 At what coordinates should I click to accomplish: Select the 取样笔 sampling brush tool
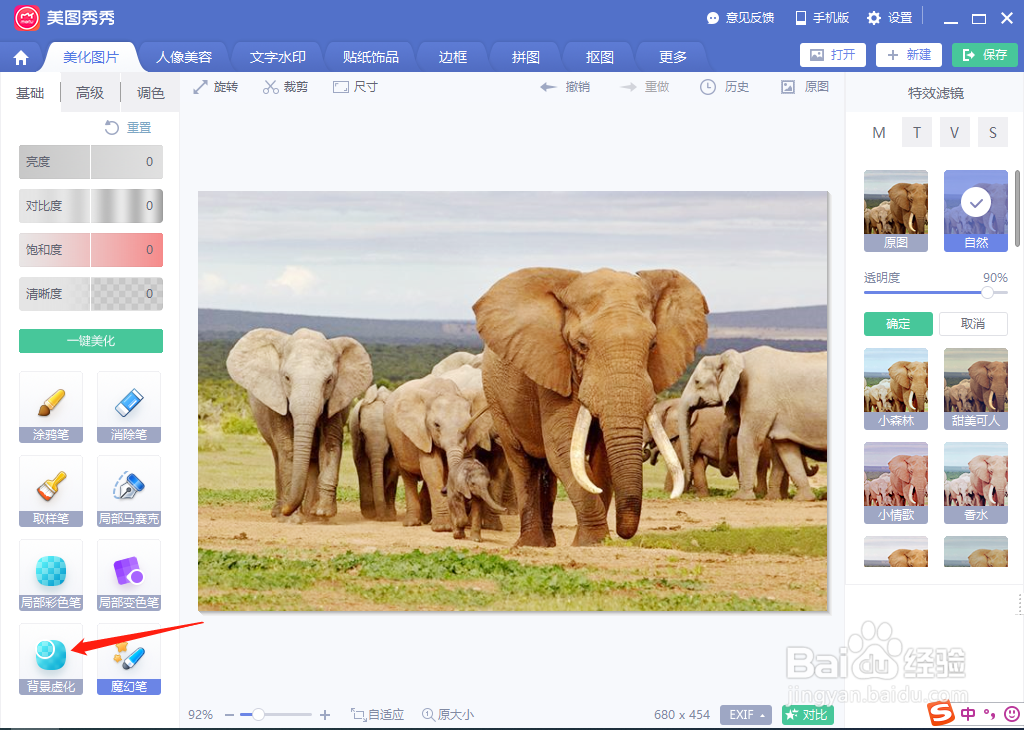click(51, 491)
